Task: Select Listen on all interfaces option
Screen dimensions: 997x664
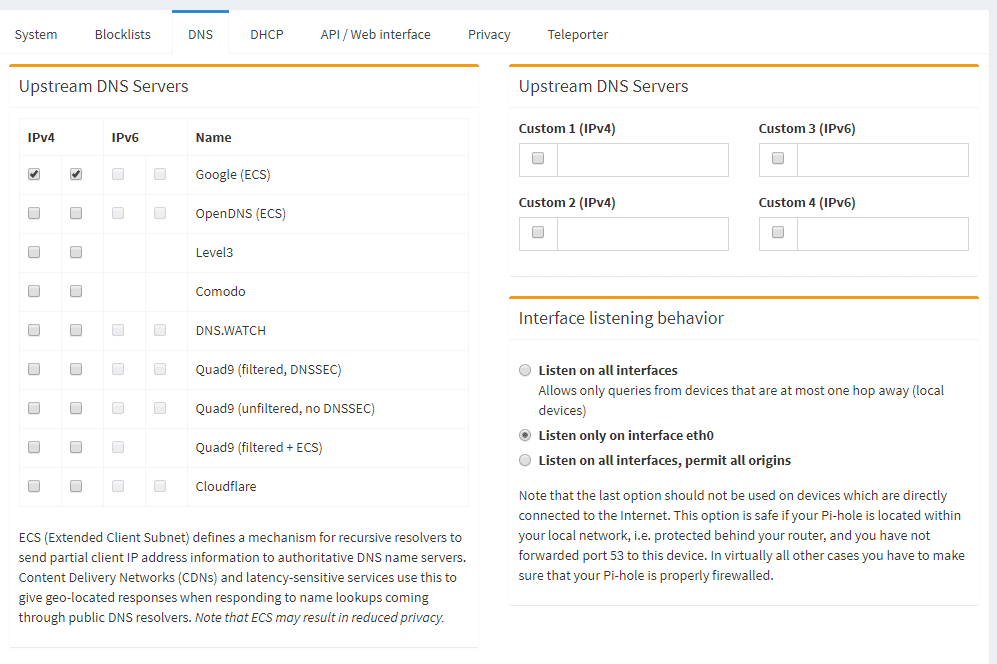Action: [526, 370]
